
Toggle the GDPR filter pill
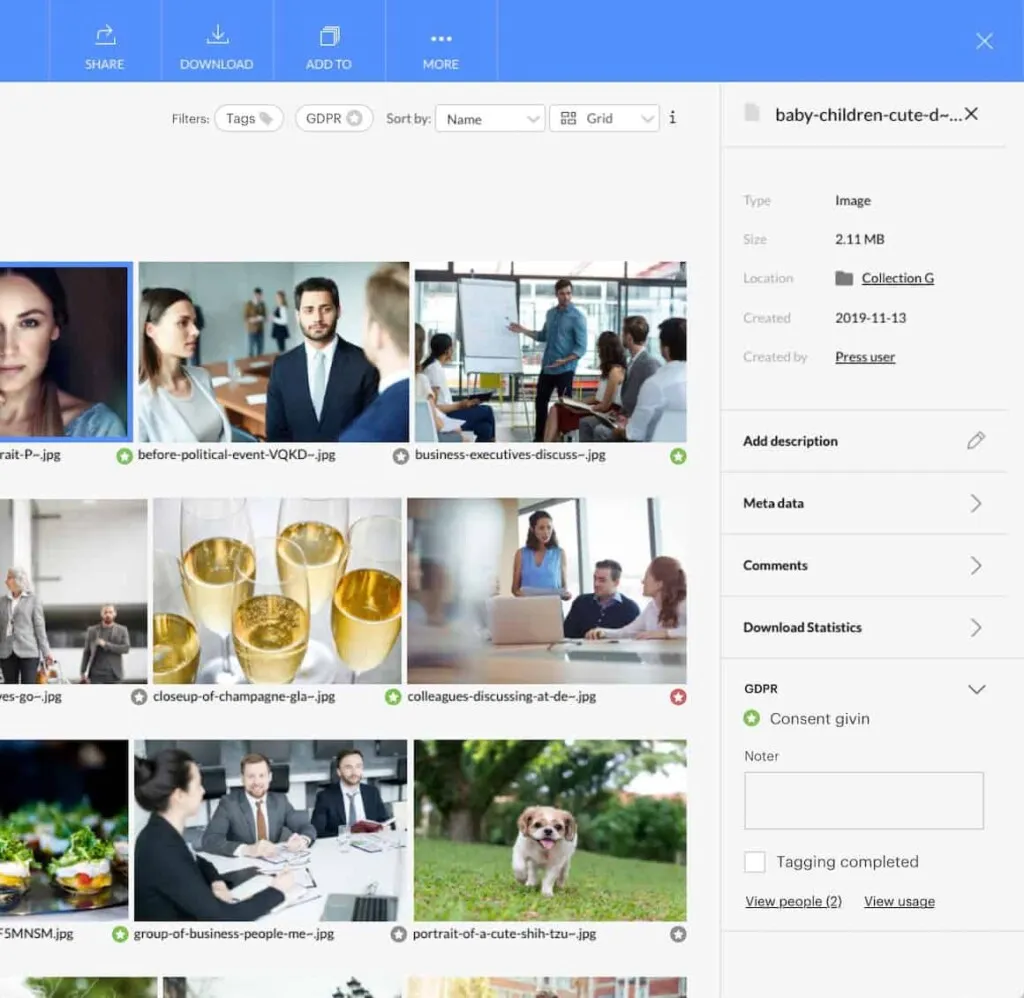click(334, 118)
